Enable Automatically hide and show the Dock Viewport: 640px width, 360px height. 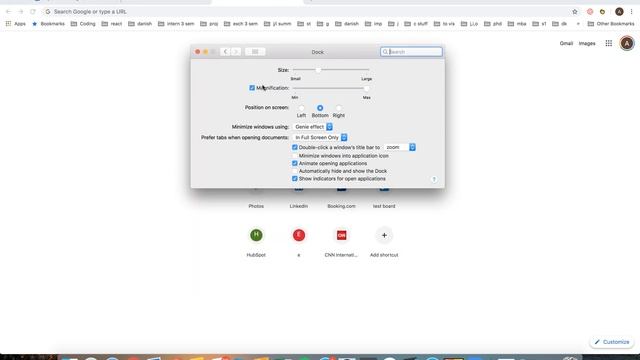click(295, 171)
